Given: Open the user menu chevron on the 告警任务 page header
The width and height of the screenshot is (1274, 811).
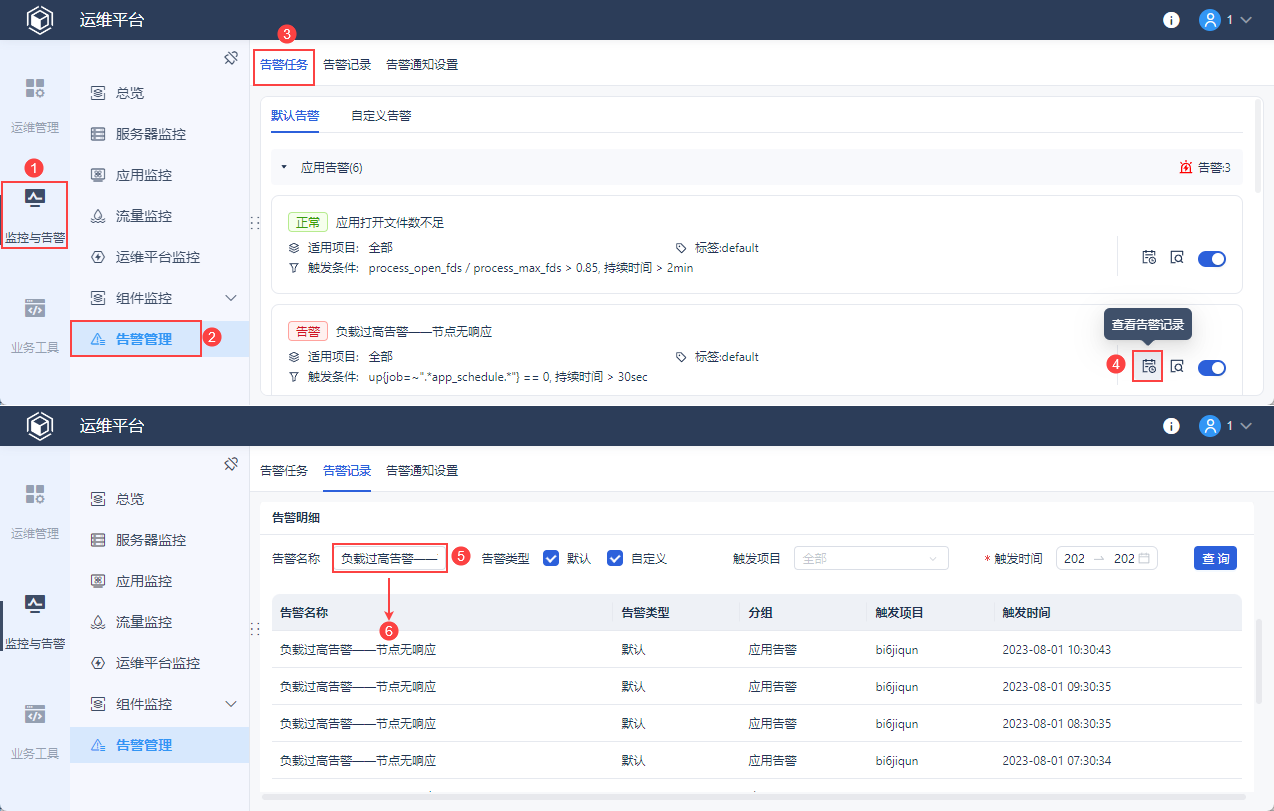Looking at the screenshot, I should tap(1246, 20).
